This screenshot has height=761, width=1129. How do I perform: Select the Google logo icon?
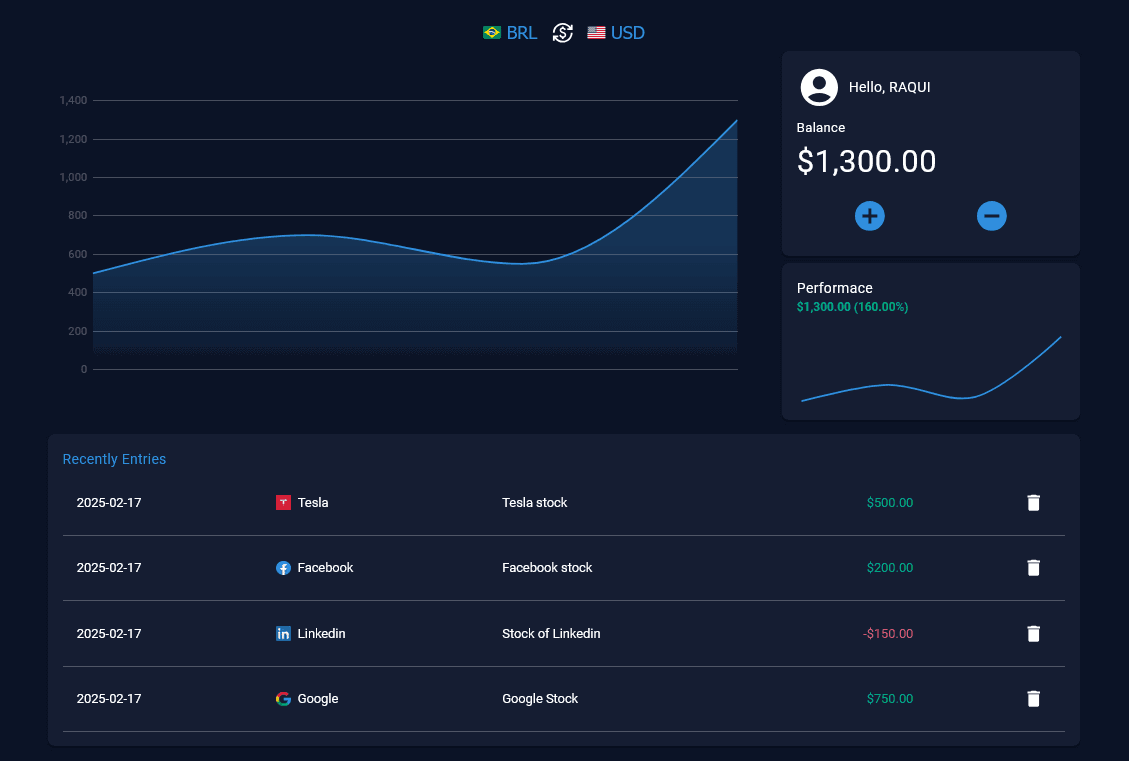point(282,699)
